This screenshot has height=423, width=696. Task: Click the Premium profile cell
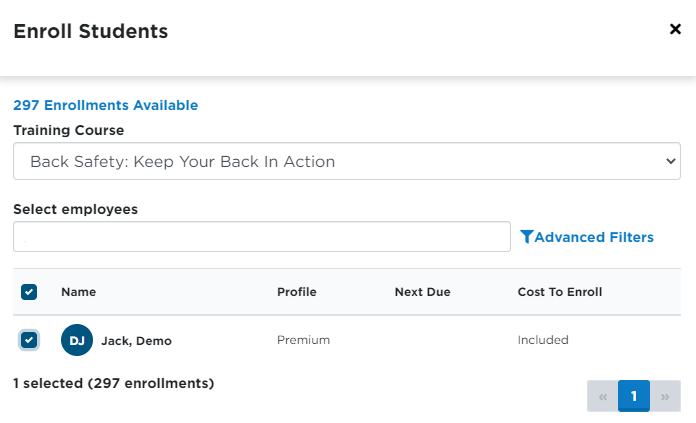tap(304, 340)
